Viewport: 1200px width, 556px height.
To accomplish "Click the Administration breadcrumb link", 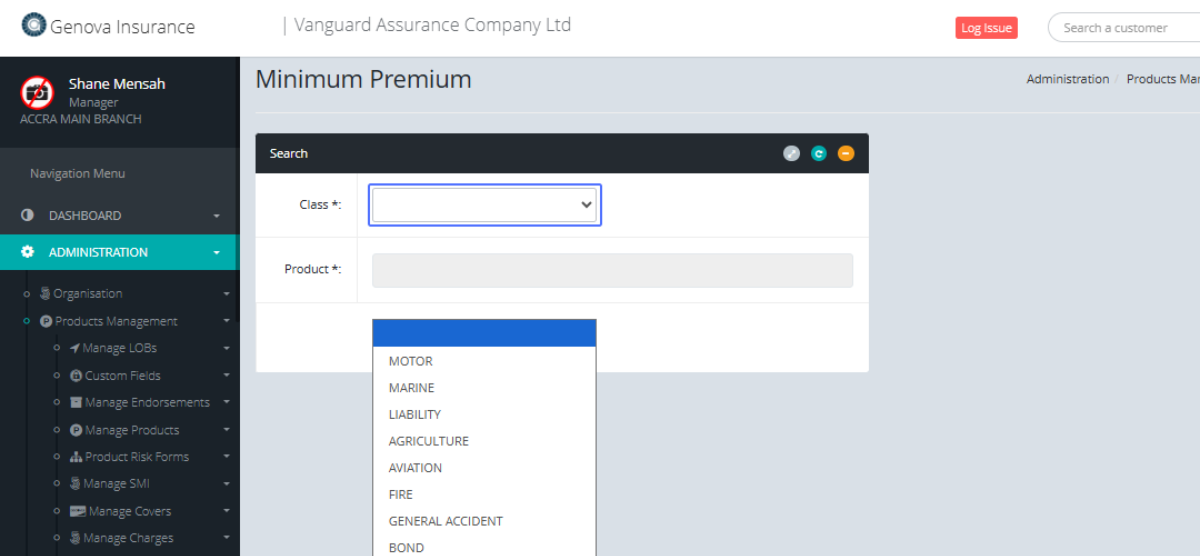I will coord(1067,79).
